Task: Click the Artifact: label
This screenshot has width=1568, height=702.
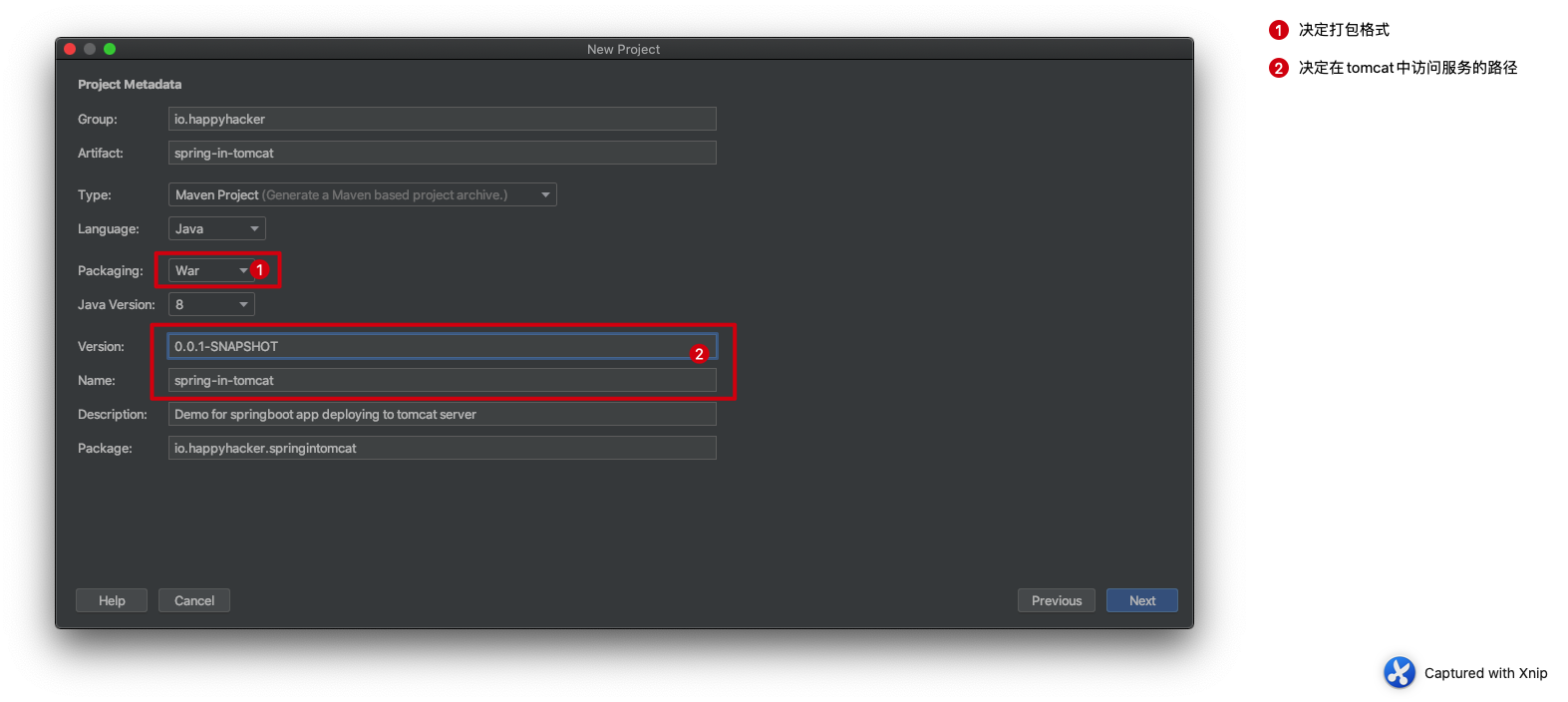Action: click(x=101, y=154)
